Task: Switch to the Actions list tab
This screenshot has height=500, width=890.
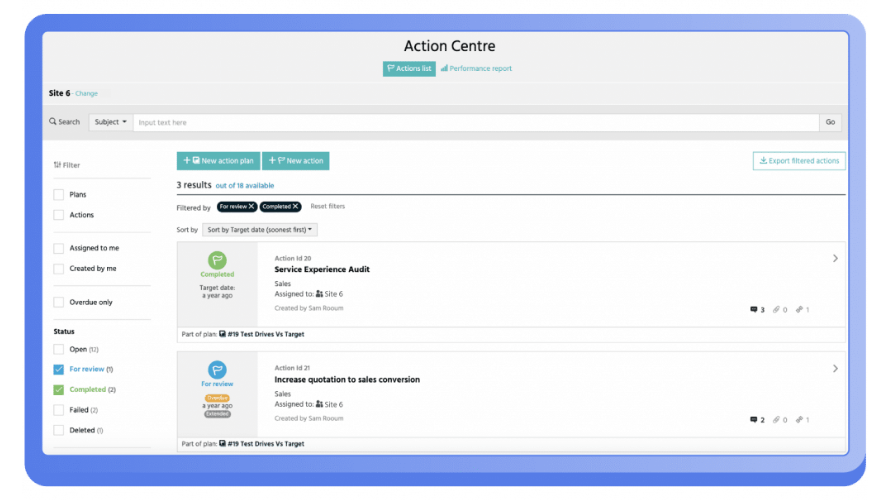Action: (x=409, y=69)
